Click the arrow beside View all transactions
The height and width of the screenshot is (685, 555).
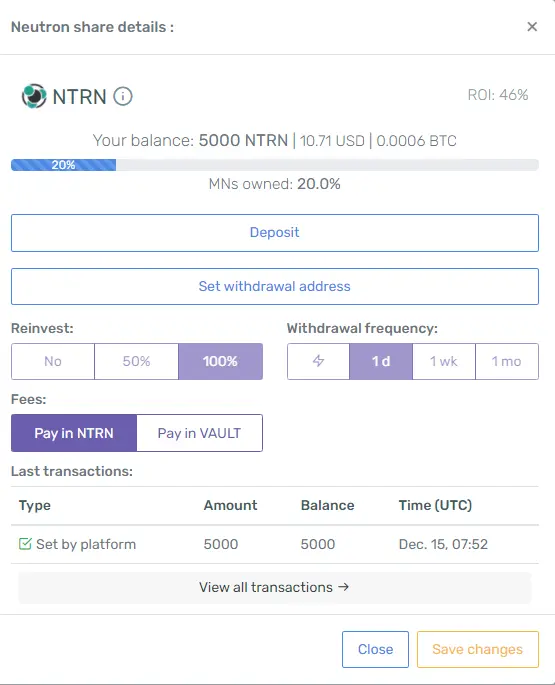[343, 587]
